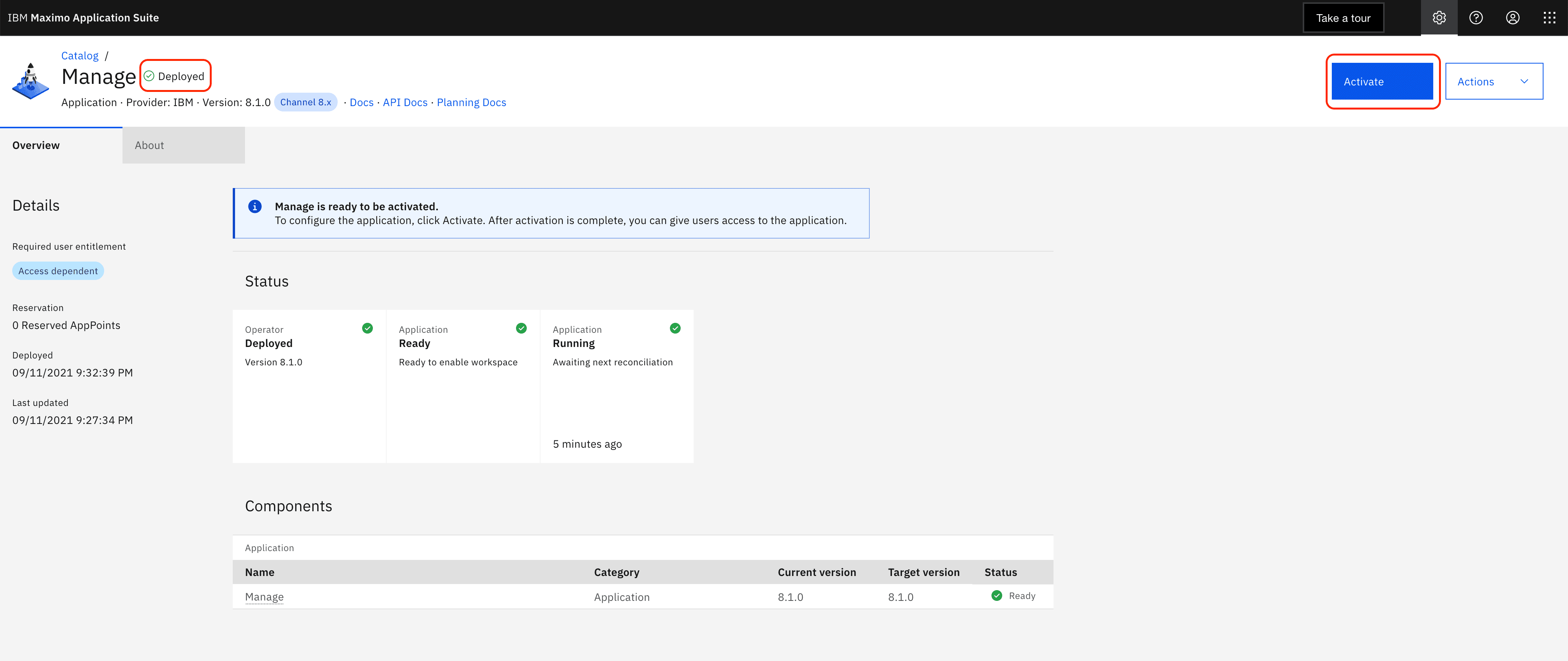The height and width of the screenshot is (661, 1568).
Task: Click the 'Ready' status text in table row
Action: 1022,596
